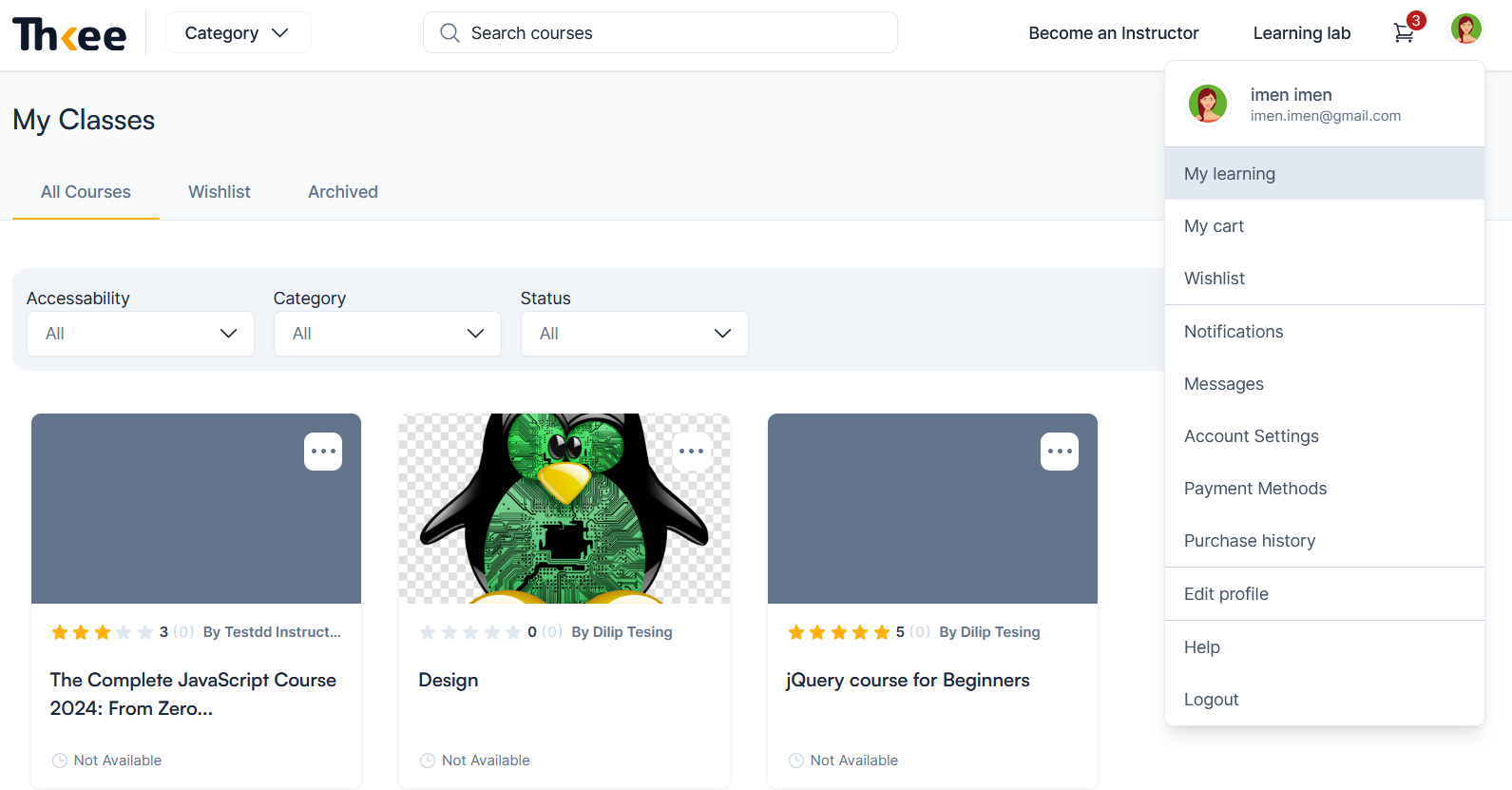Viewport: 1512px width, 790px height.
Task: Click By Testdd Instruct... author link
Action: tap(272, 632)
